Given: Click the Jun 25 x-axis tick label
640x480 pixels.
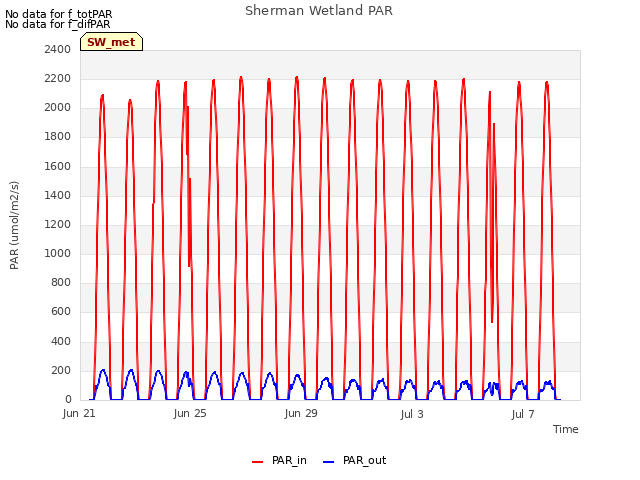Looking at the screenshot, I should pyautogui.click(x=190, y=414).
